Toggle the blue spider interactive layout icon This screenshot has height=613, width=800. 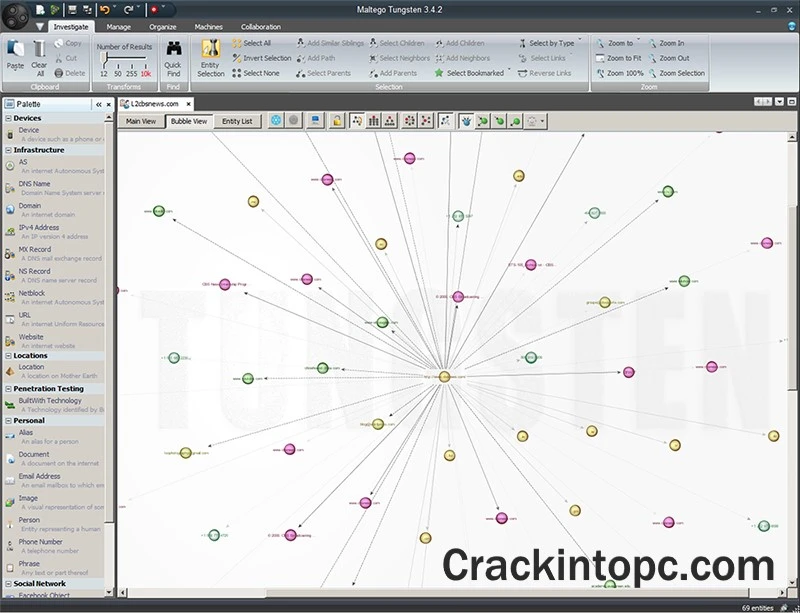[466, 120]
